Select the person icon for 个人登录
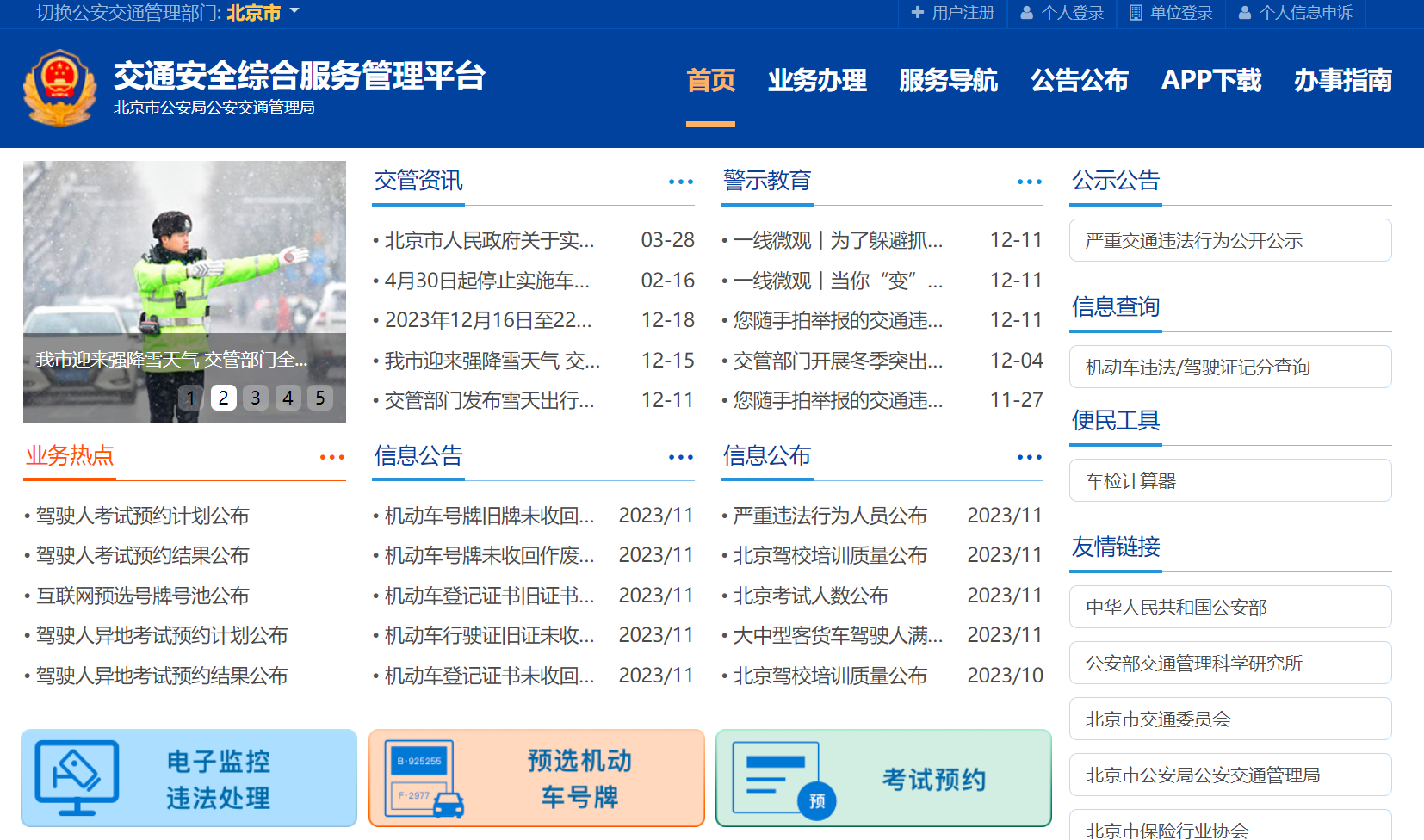 pyautogui.click(x=1026, y=13)
